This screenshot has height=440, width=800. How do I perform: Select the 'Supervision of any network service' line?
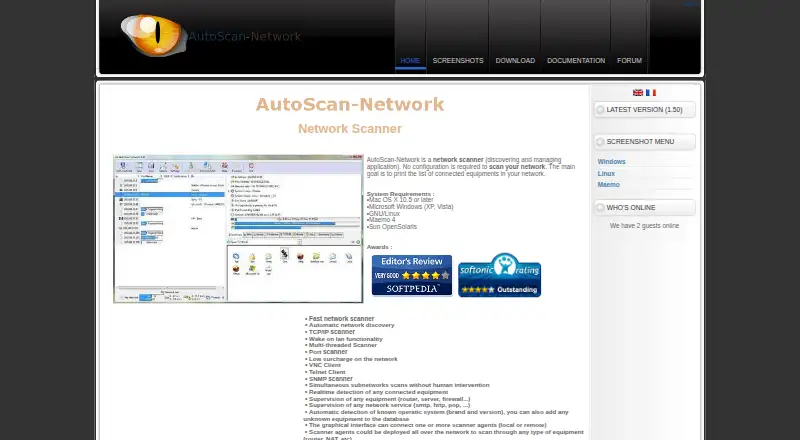(389, 405)
